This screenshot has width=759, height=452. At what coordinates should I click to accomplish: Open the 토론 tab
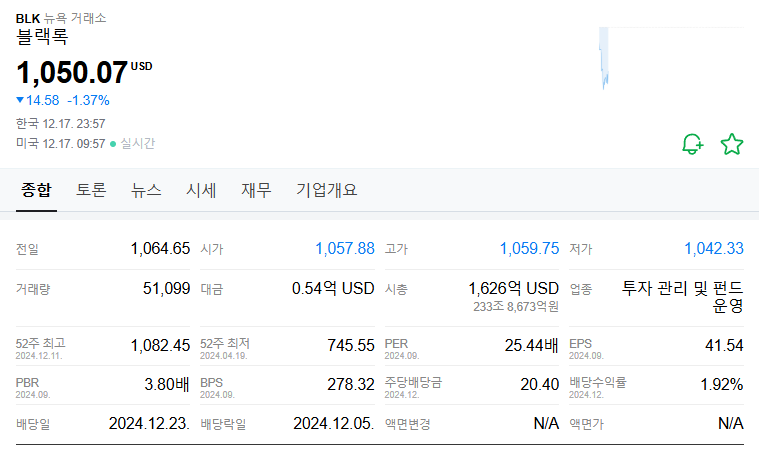pos(91,190)
